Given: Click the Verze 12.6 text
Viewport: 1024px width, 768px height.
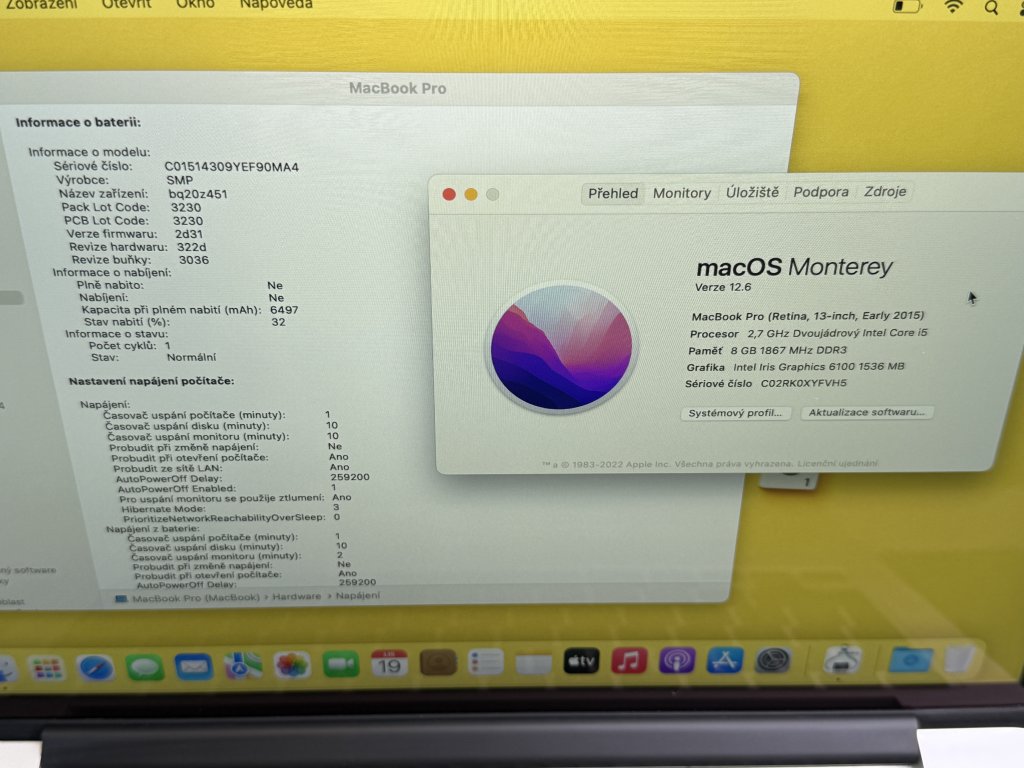Looking at the screenshot, I should click(723, 287).
